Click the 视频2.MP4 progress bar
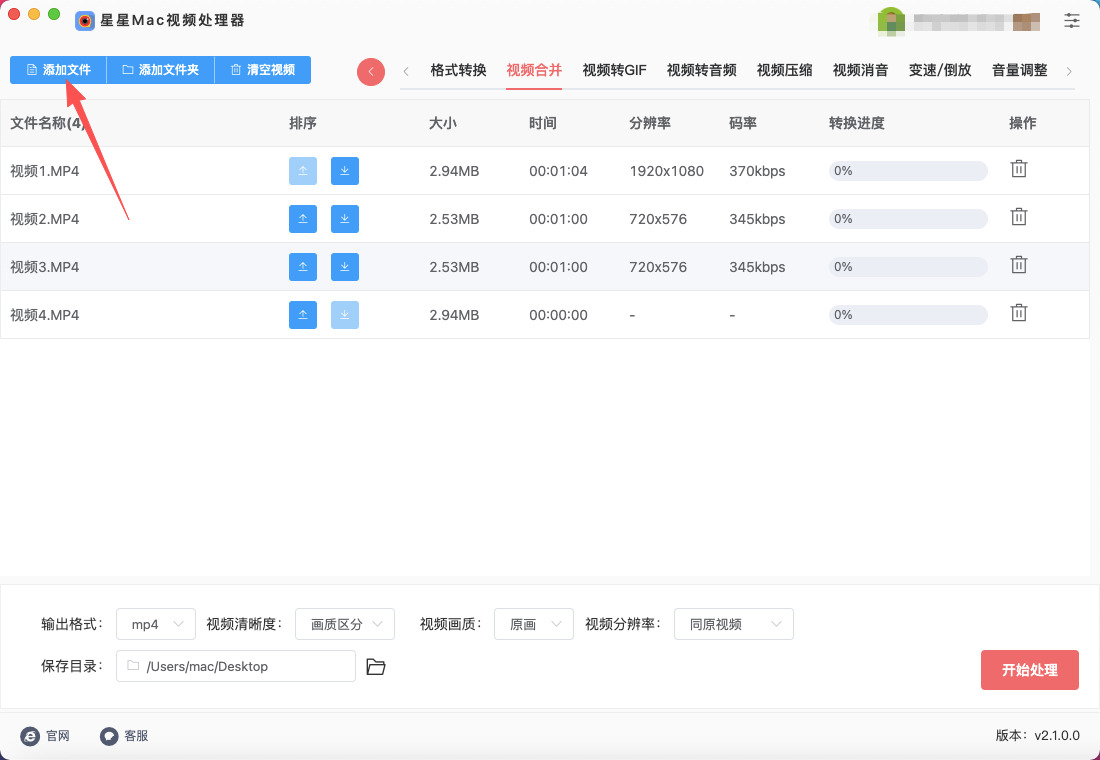Viewport: 1100px width, 760px height. (908, 219)
